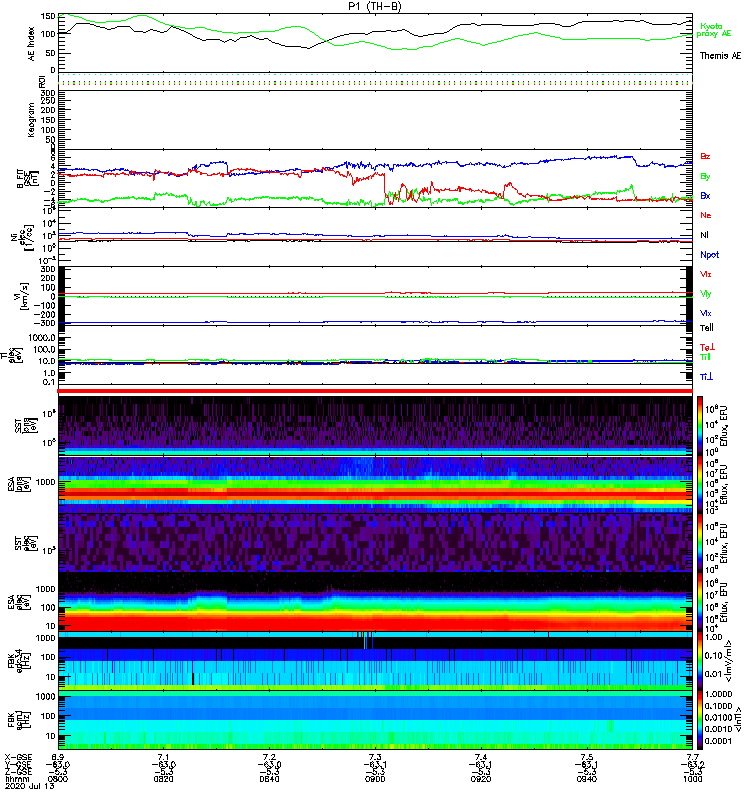Click the FBK scm1 [Hz] axis label

[x=18, y=720]
